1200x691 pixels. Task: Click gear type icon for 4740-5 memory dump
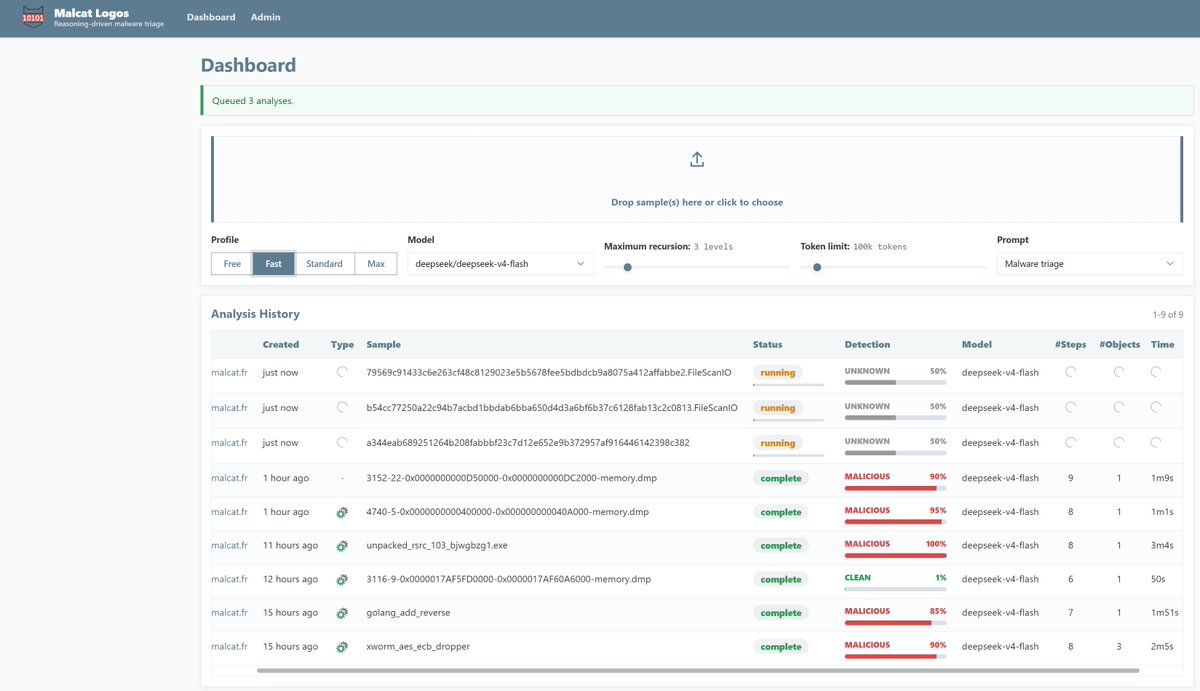coord(342,512)
